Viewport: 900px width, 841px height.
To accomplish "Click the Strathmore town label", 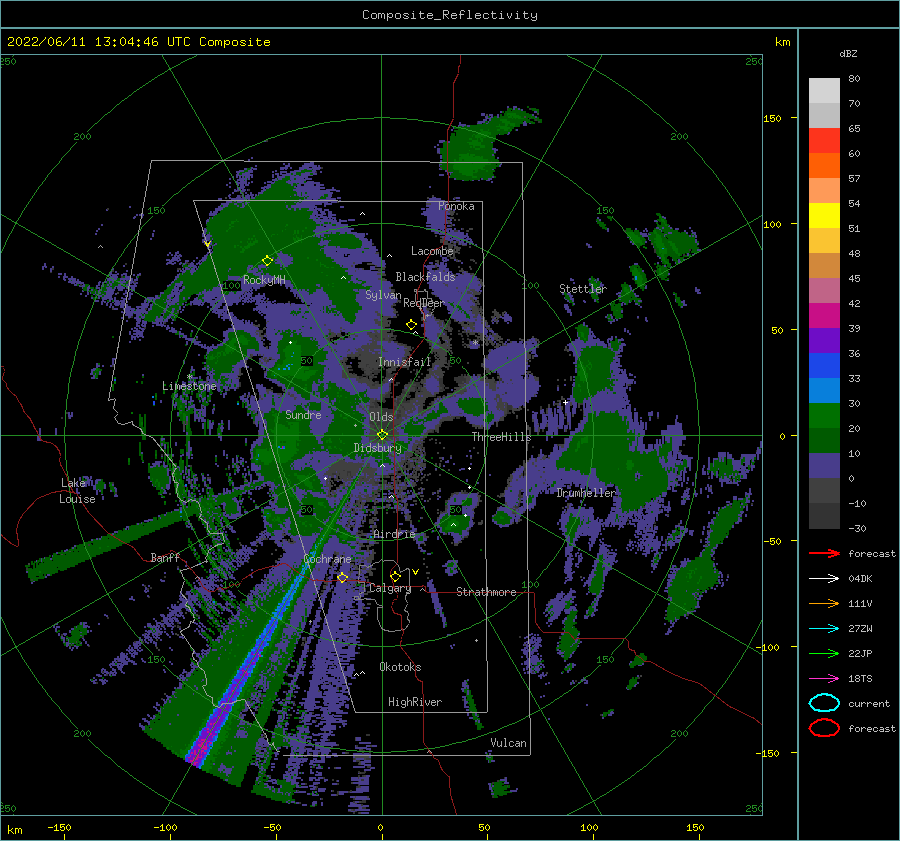I will (x=486, y=592).
